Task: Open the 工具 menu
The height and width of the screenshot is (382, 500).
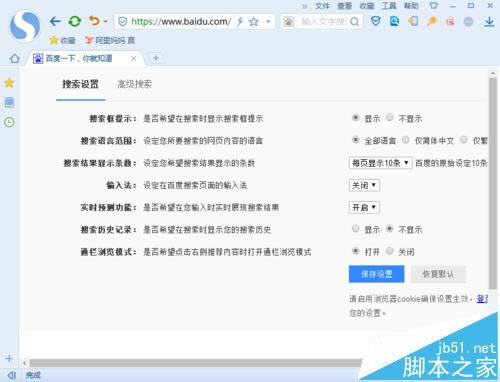Action: 389,6
